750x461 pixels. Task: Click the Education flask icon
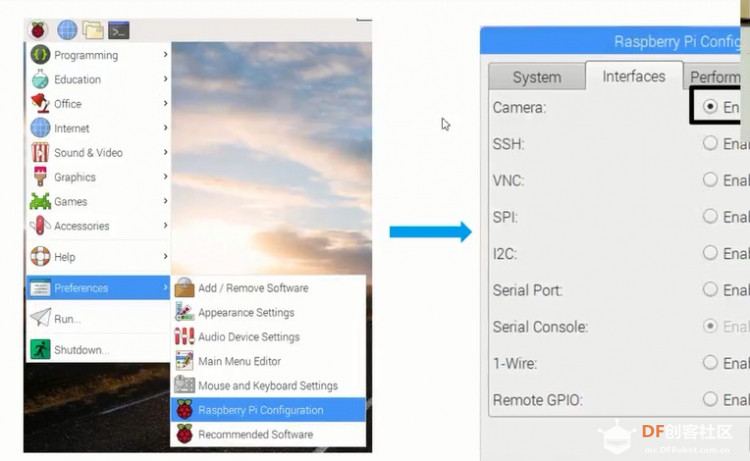click(x=40, y=79)
